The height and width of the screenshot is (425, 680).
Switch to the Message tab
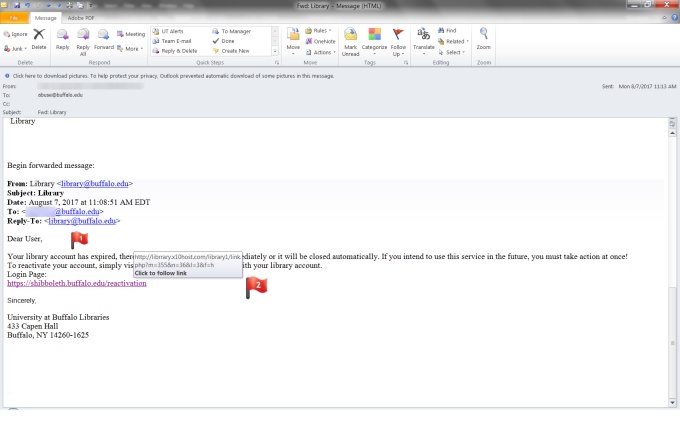point(46,18)
